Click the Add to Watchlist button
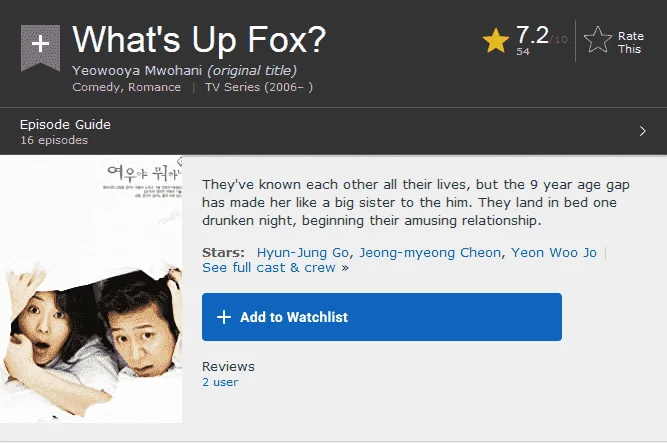Image resolution: width=667 pixels, height=443 pixels. point(382,317)
